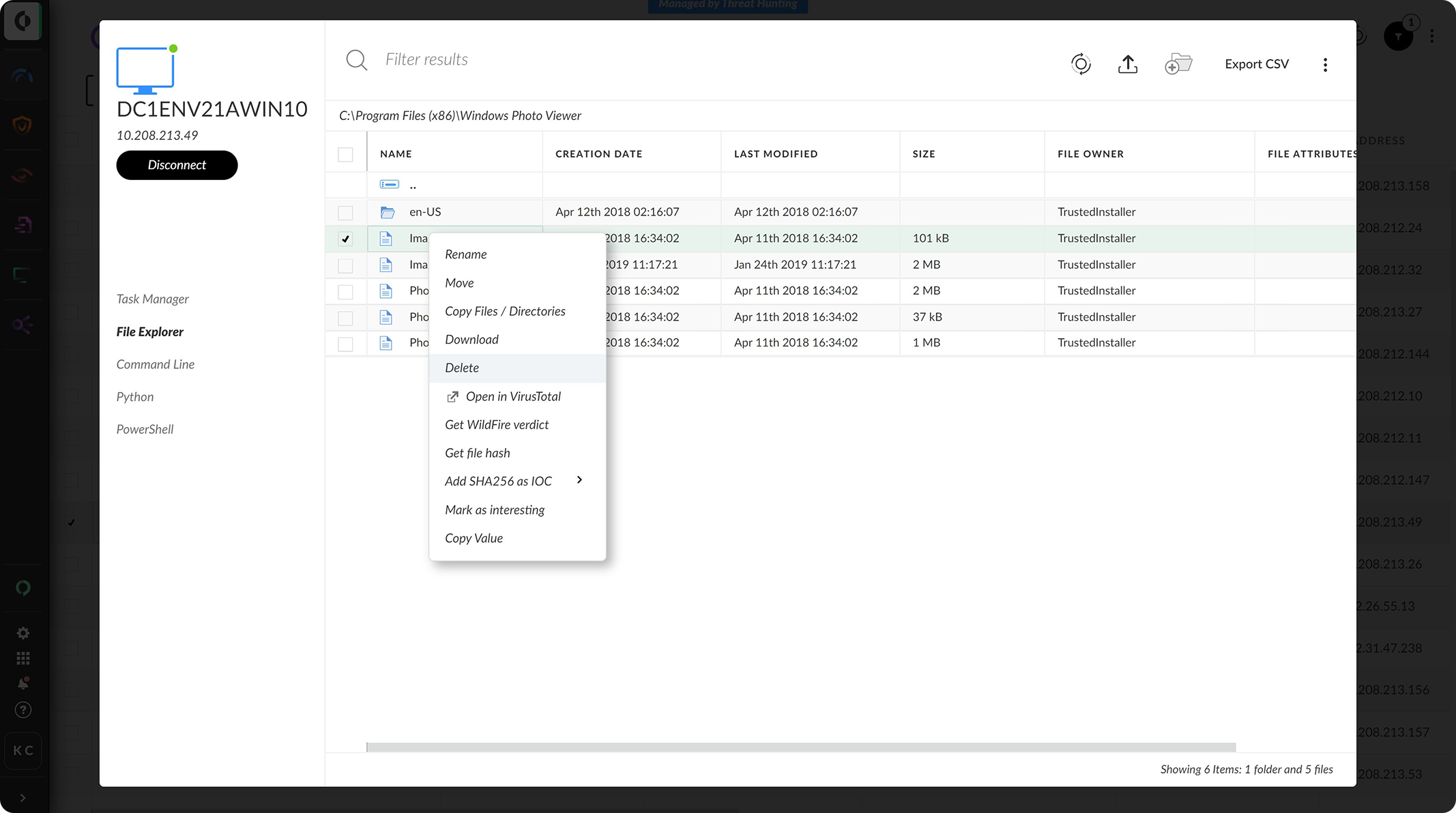
Task: Click Export CSV
Action: [x=1256, y=64]
